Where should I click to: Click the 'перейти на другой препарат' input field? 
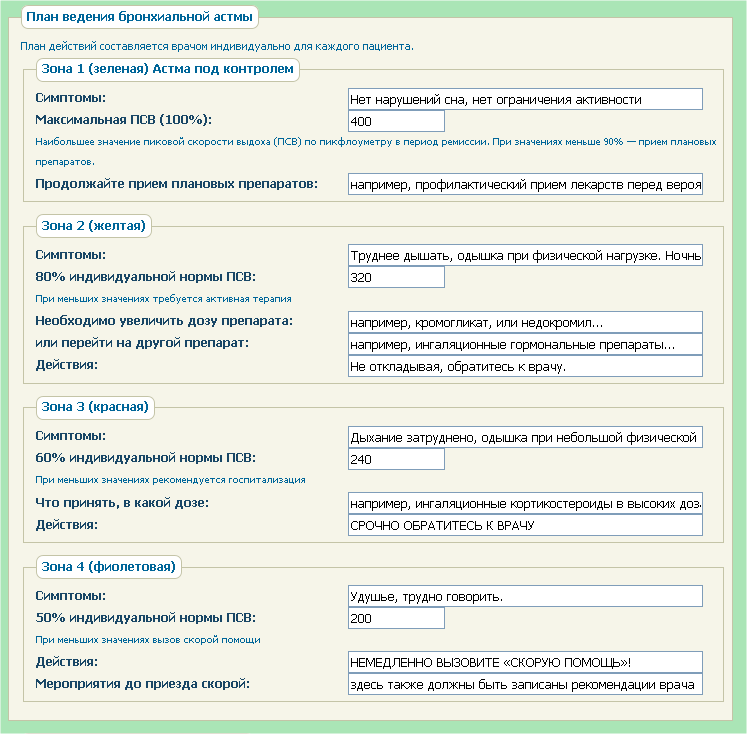click(x=525, y=344)
